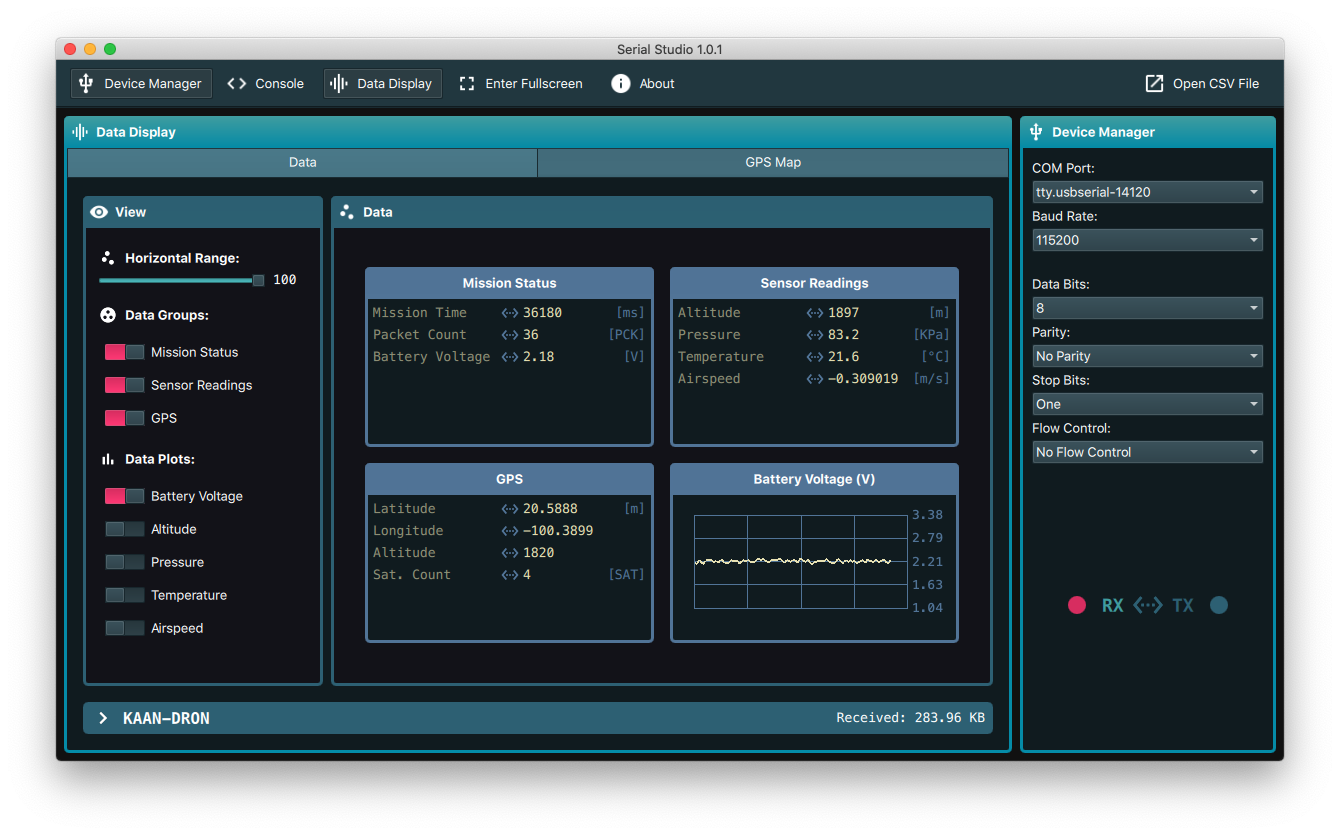Click the Device Manager toolbar button
The height and width of the screenshot is (835, 1340).
(x=141, y=84)
